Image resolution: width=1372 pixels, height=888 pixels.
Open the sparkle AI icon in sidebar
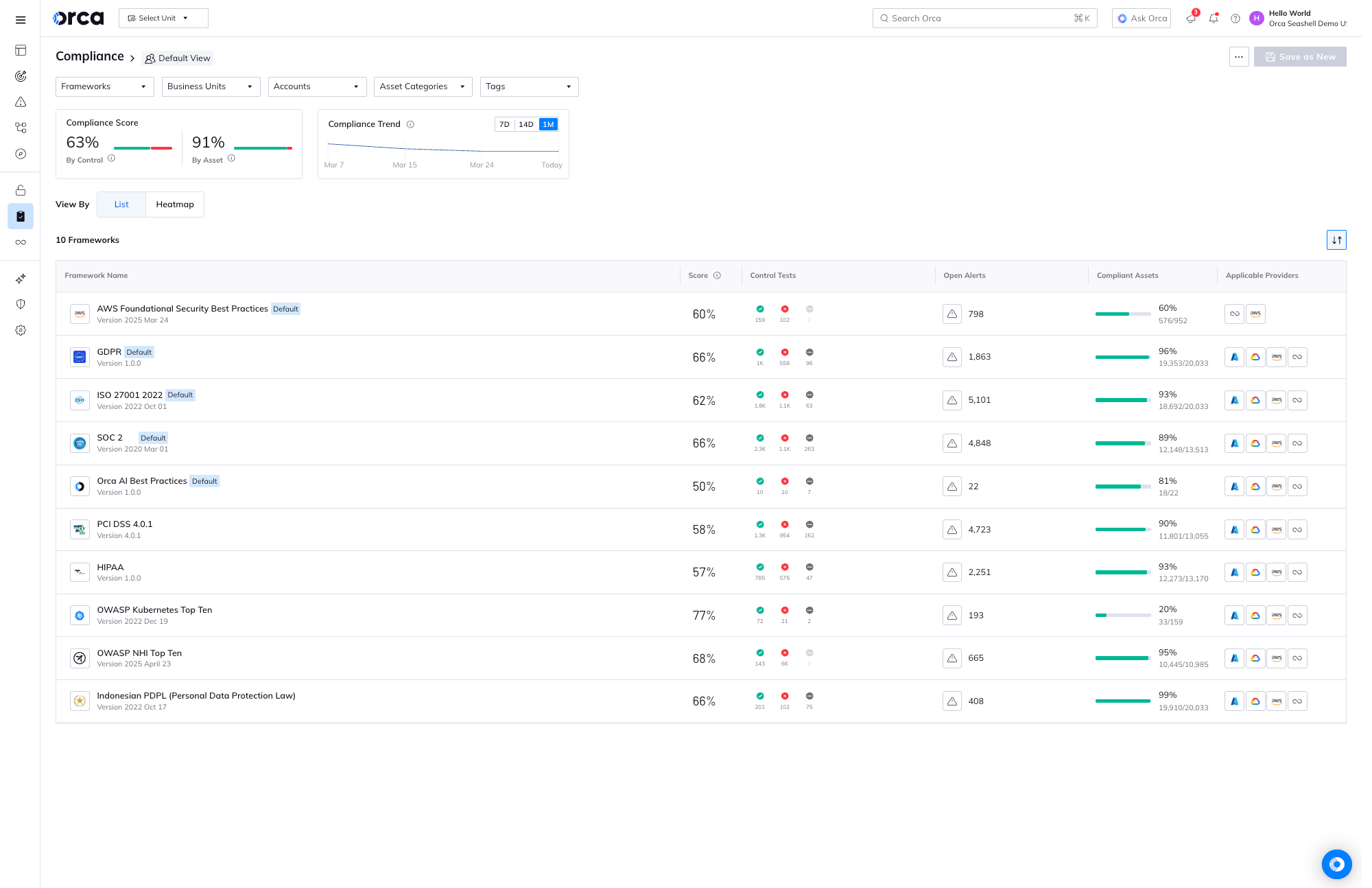[x=21, y=279]
